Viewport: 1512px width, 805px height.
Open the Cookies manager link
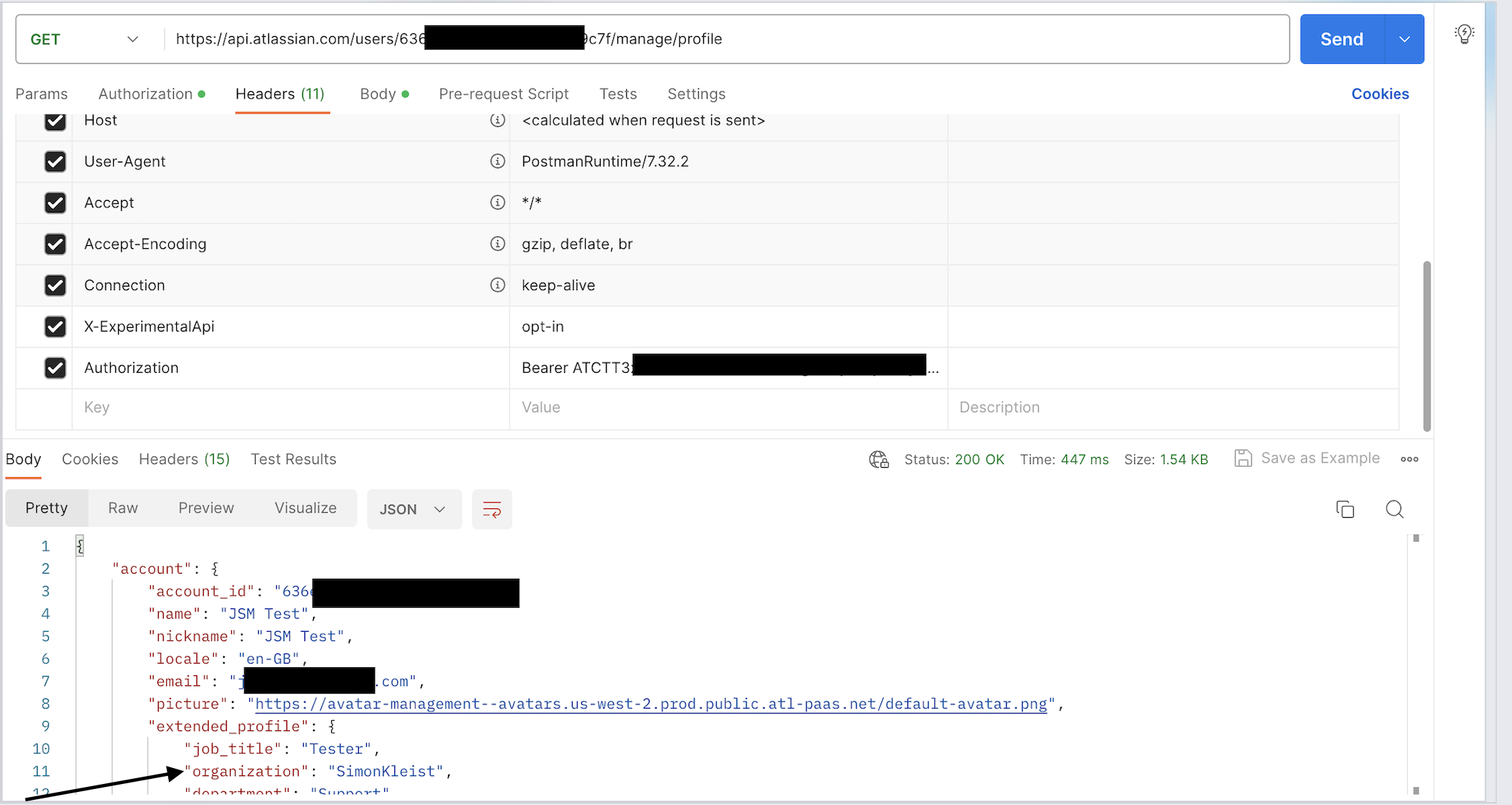[1379, 94]
